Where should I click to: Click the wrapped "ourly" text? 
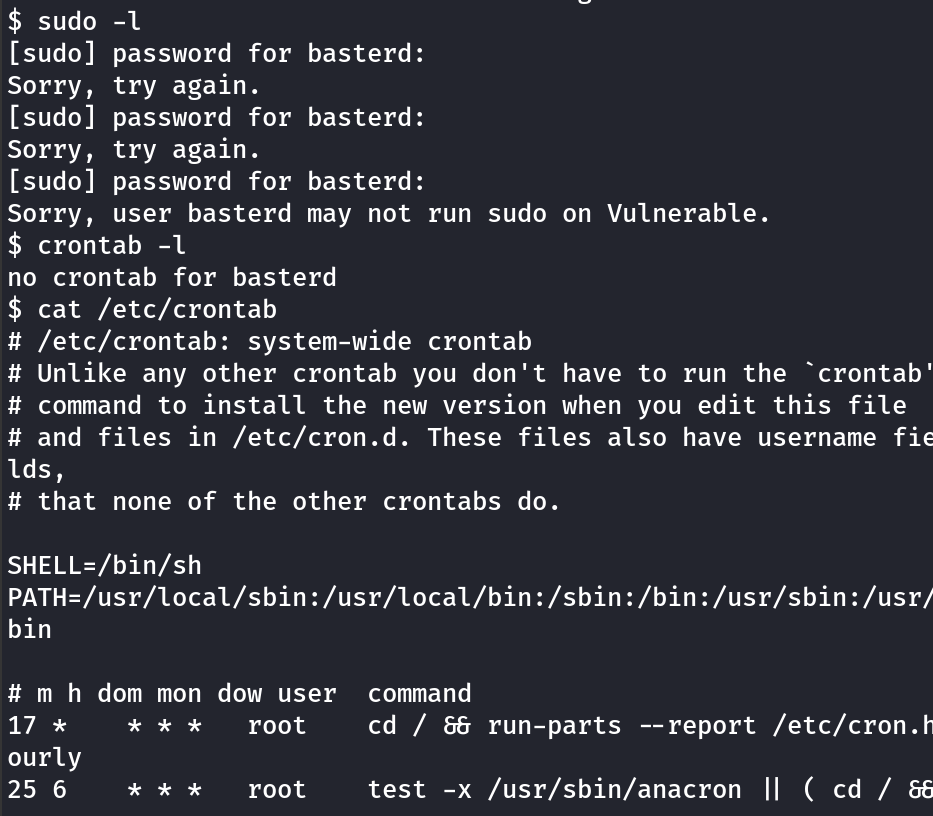(x=45, y=757)
